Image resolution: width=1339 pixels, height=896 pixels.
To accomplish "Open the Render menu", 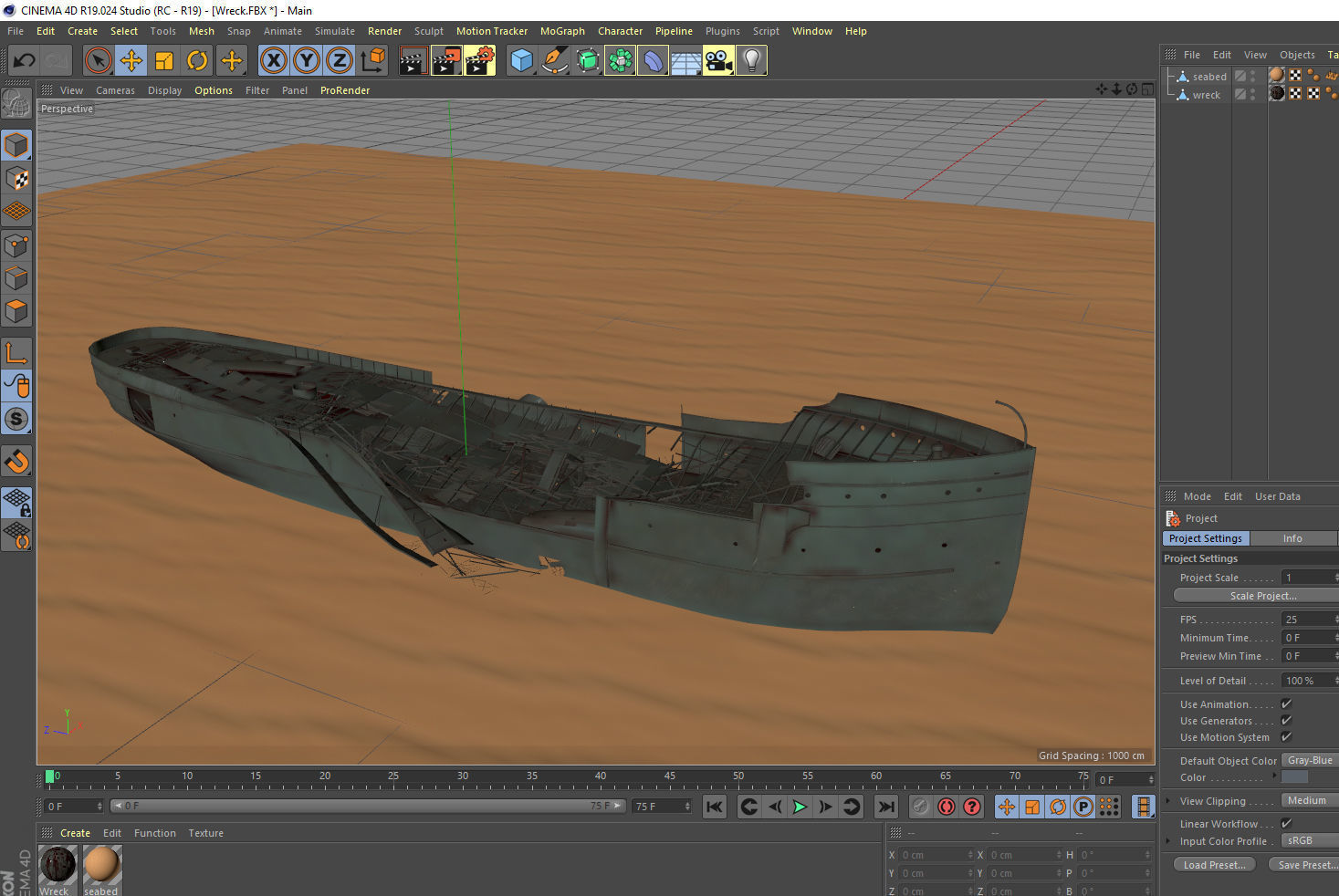I will [384, 31].
